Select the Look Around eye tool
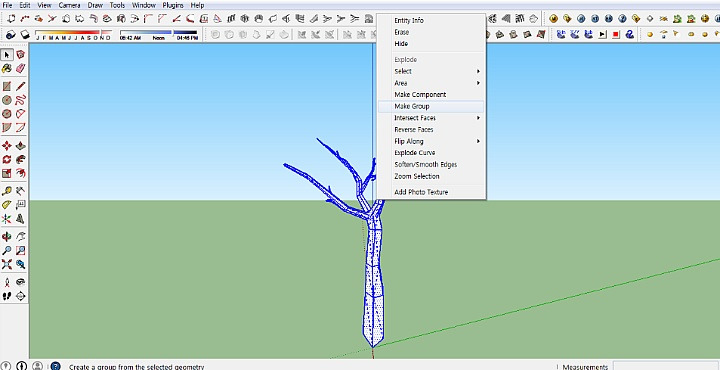 pyautogui.click(x=21, y=282)
